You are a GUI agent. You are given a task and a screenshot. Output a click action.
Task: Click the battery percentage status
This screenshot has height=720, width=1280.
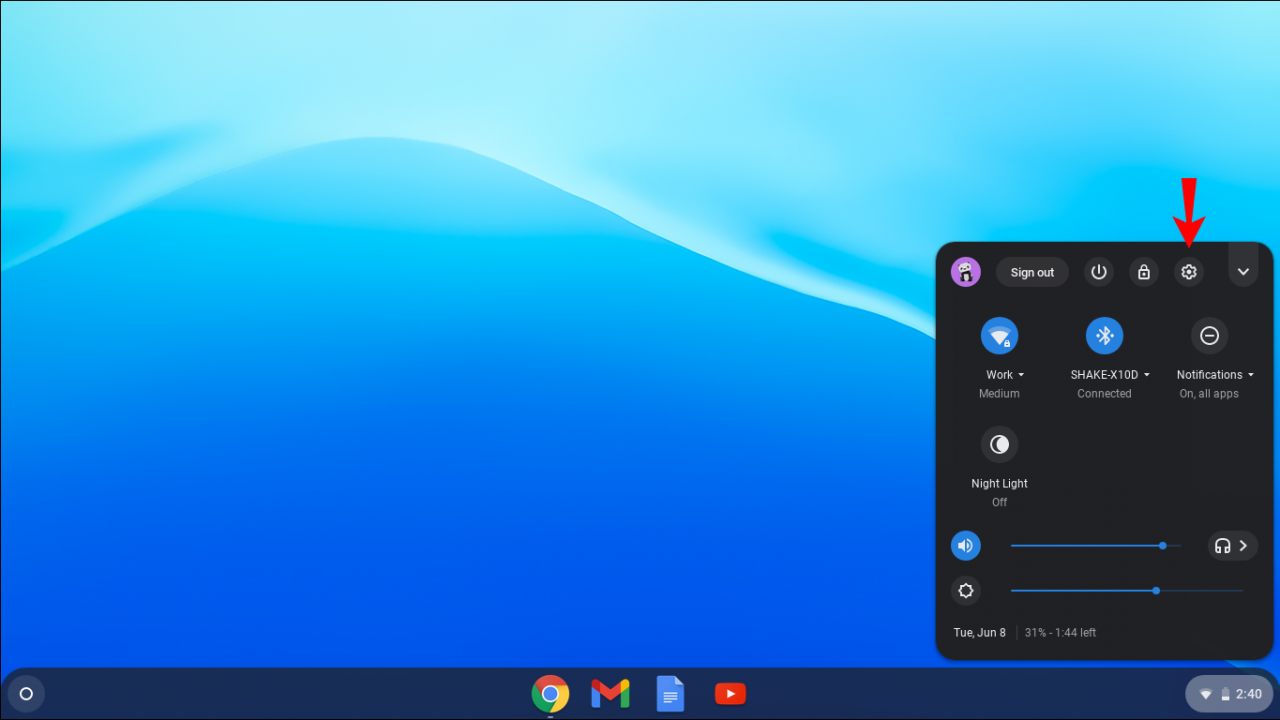(x=1059, y=632)
